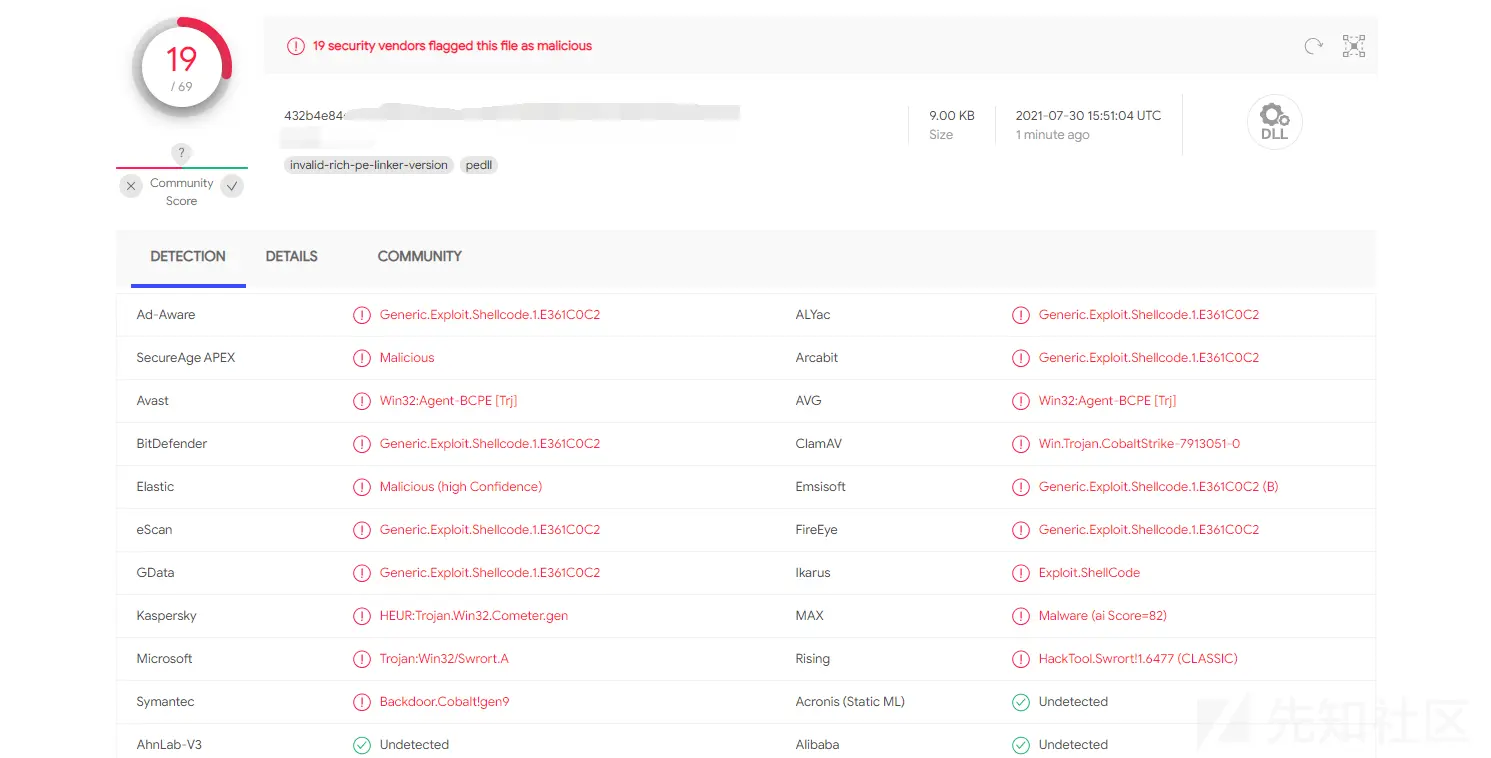Click the alert icon next to ClamAV detection
1491x758 pixels.
(1021, 444)
